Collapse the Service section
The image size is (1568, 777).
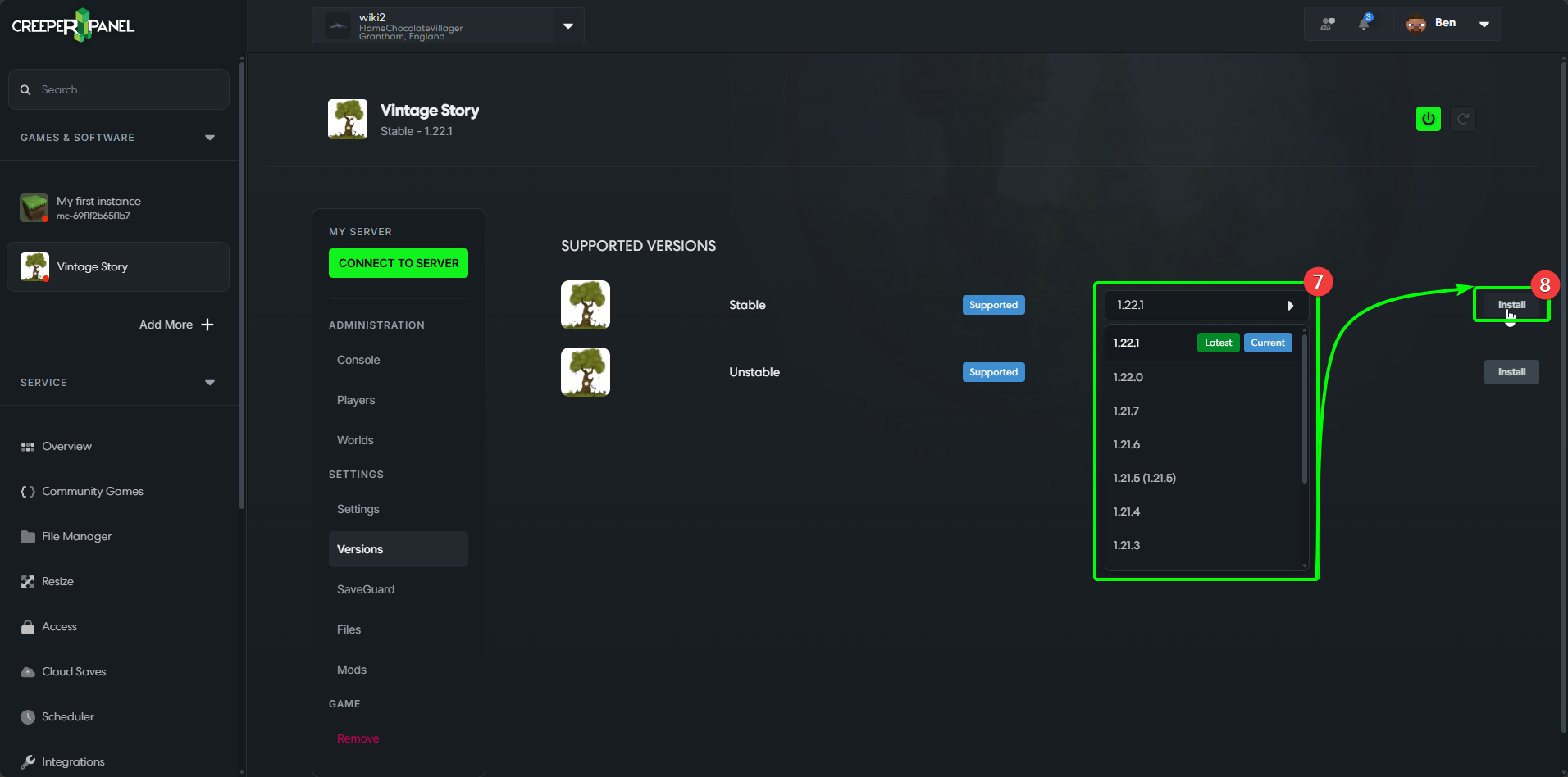click(210, 383)
